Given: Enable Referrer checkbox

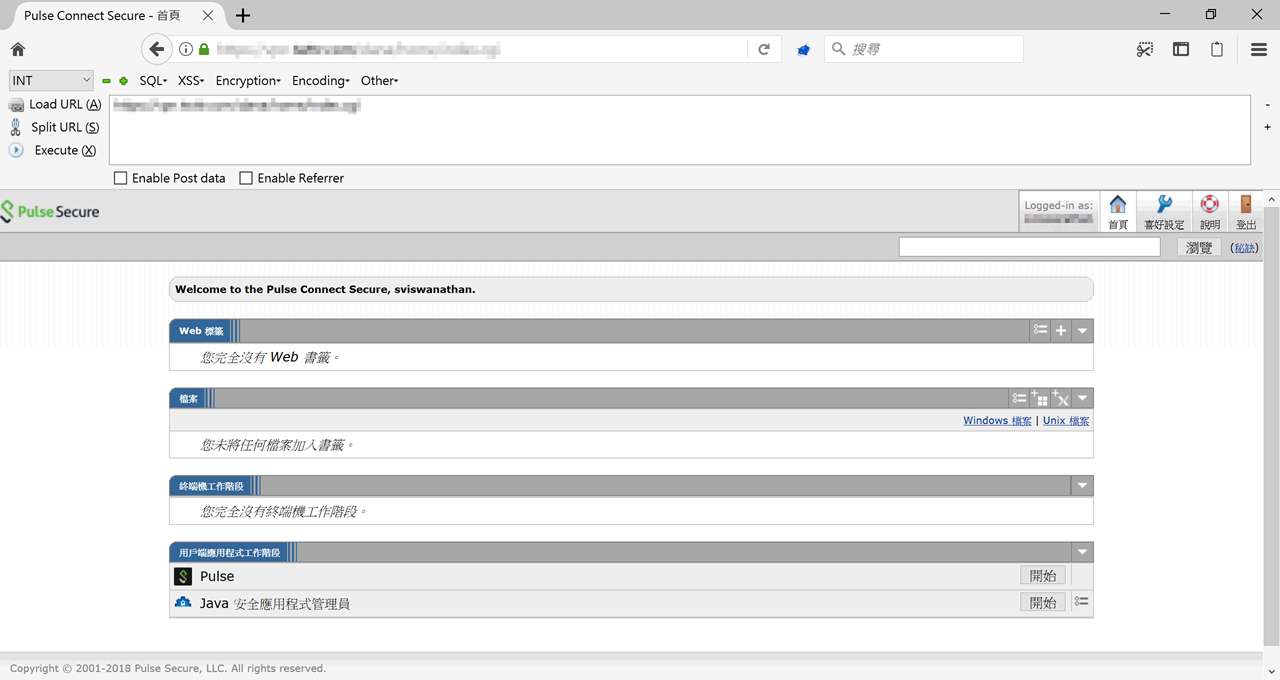Looking at the screenshot, I should [x=246, y=178].
